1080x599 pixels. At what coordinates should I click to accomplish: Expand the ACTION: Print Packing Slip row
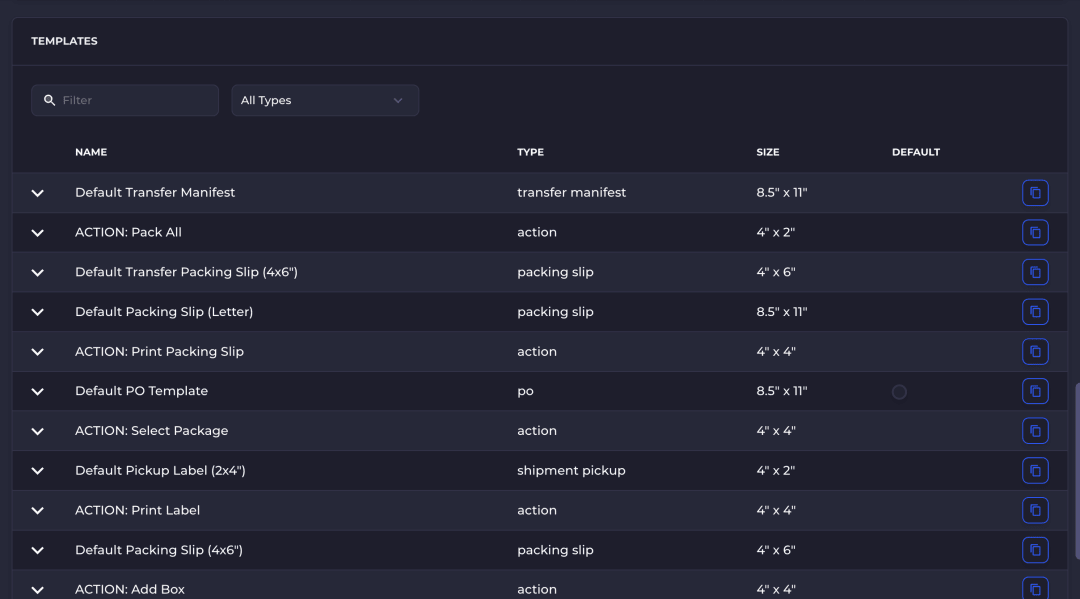coord(38,352)
